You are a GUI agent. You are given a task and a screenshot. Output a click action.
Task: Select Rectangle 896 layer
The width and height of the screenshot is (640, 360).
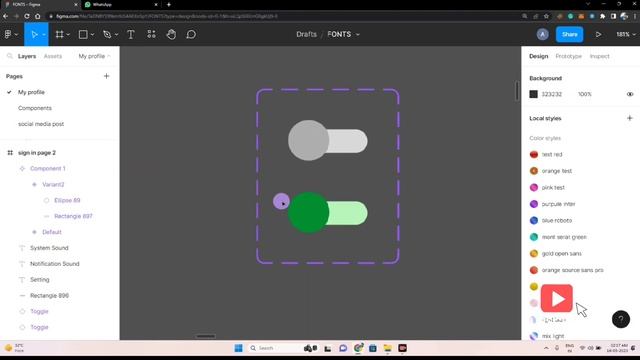coord(49,295)
